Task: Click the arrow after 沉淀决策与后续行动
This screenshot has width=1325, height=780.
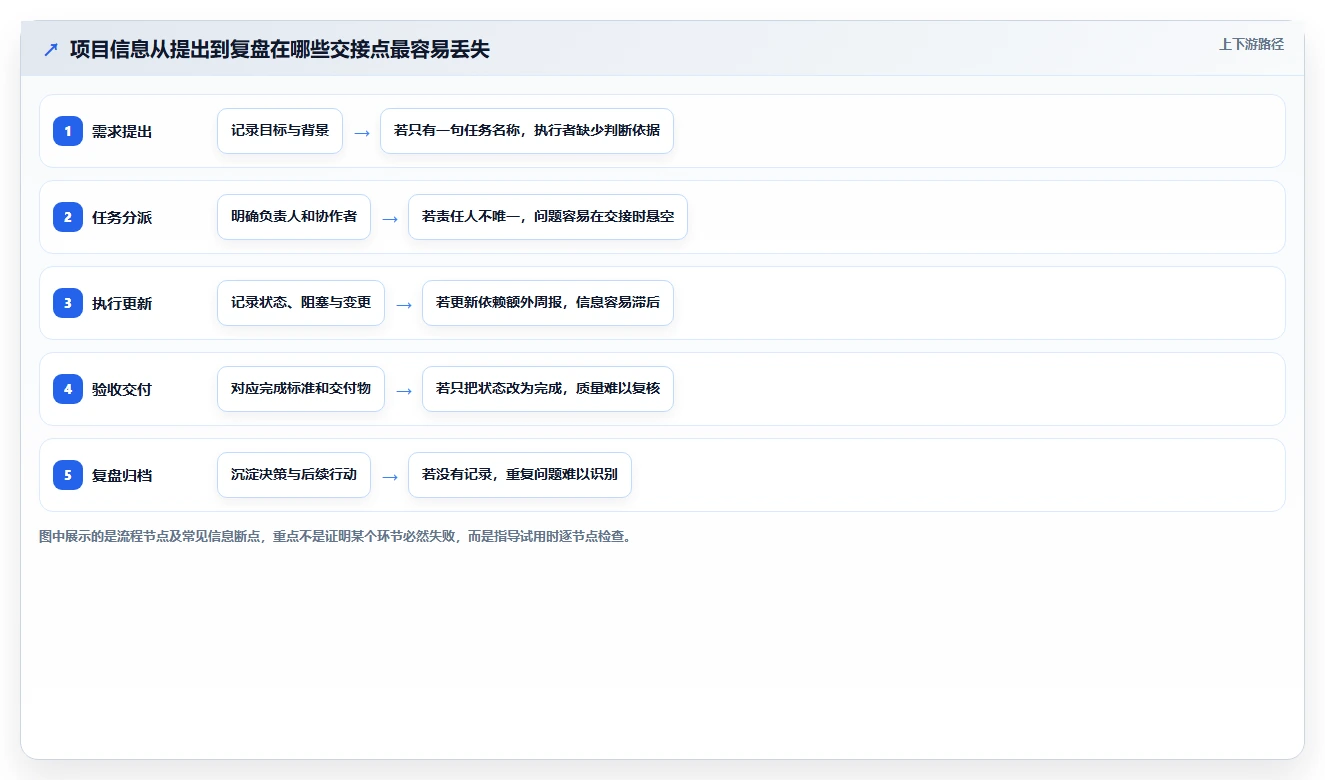Action: [390, 476]
